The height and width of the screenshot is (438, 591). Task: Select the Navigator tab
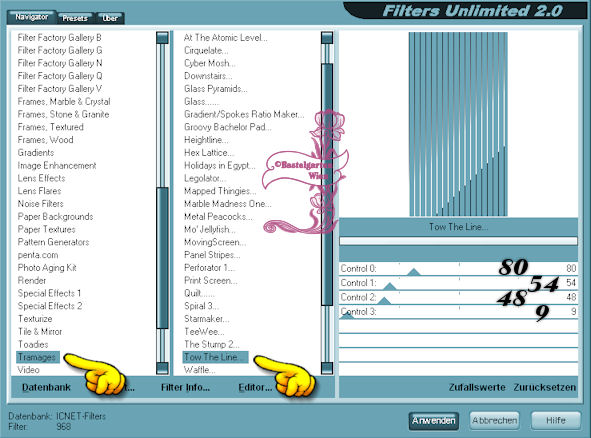(x=32, y=17)
